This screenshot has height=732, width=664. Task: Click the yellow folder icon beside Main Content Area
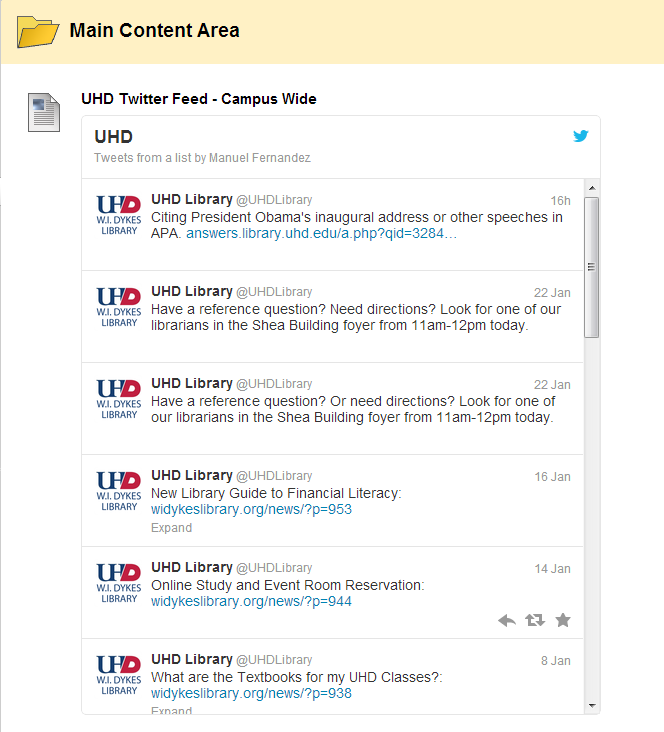tap(38, 31)
